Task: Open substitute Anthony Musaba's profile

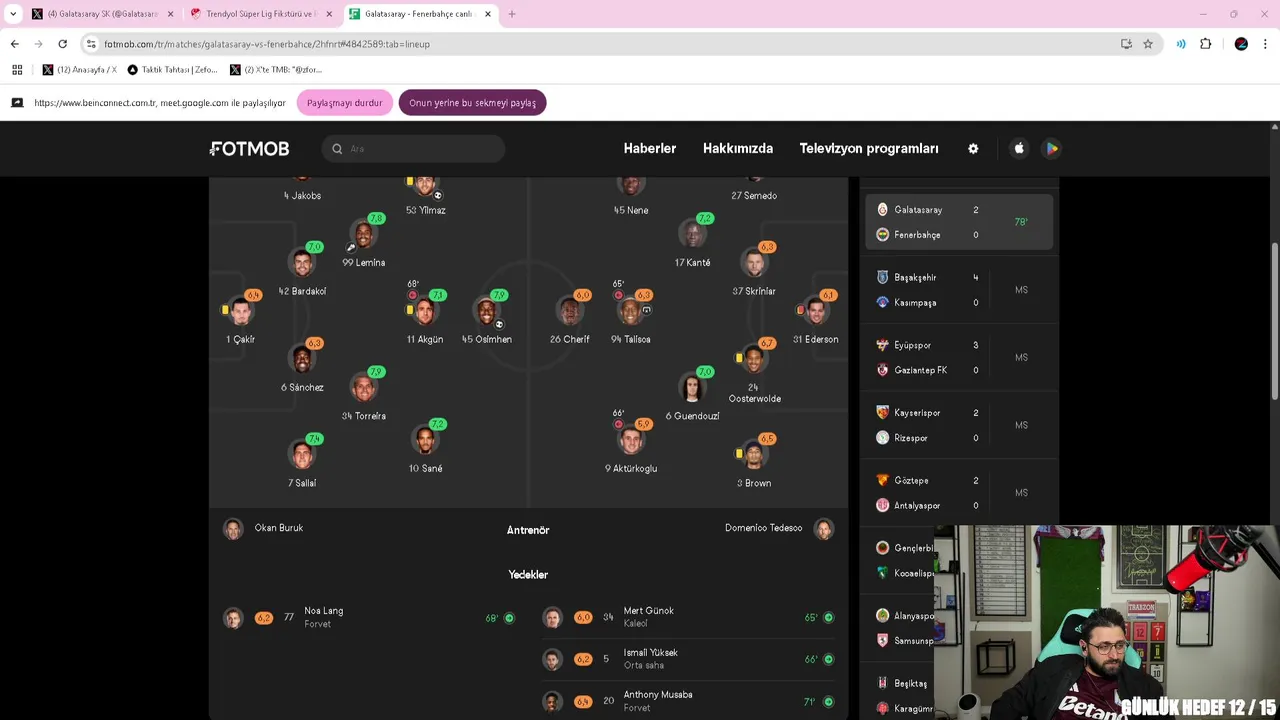Action: point(688,702)
